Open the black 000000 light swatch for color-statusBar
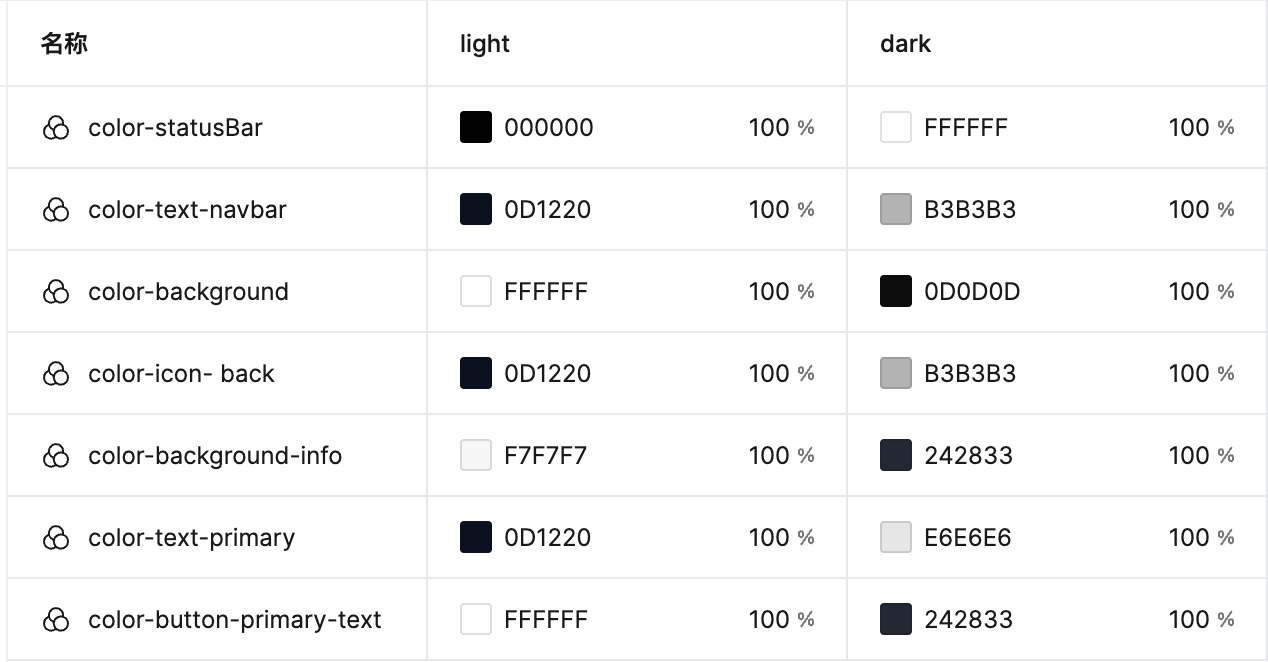Screen dimensions: 1268x662 tap(476, 127)
